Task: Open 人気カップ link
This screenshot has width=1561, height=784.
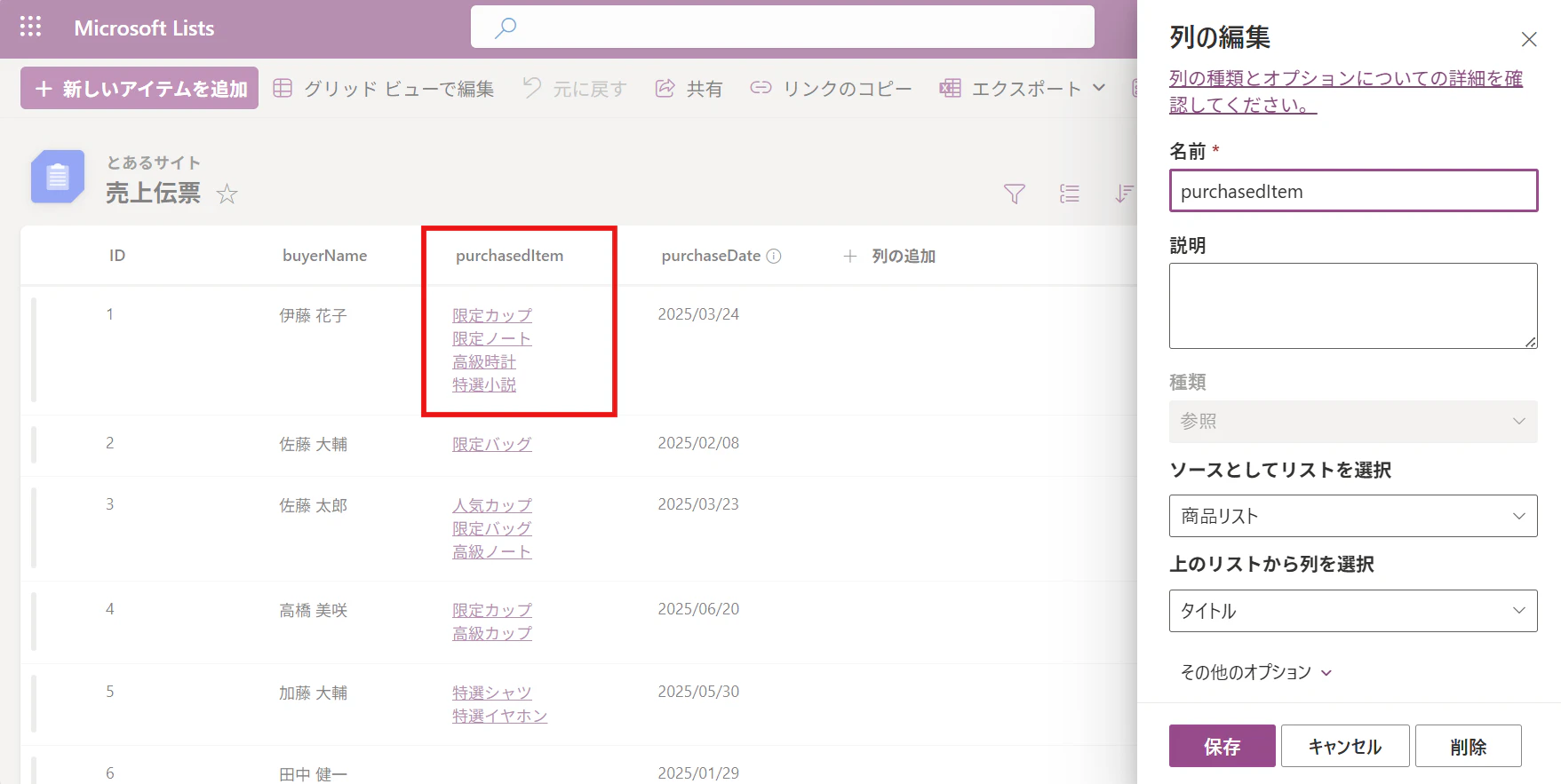Action: click(x=492, y=505)
